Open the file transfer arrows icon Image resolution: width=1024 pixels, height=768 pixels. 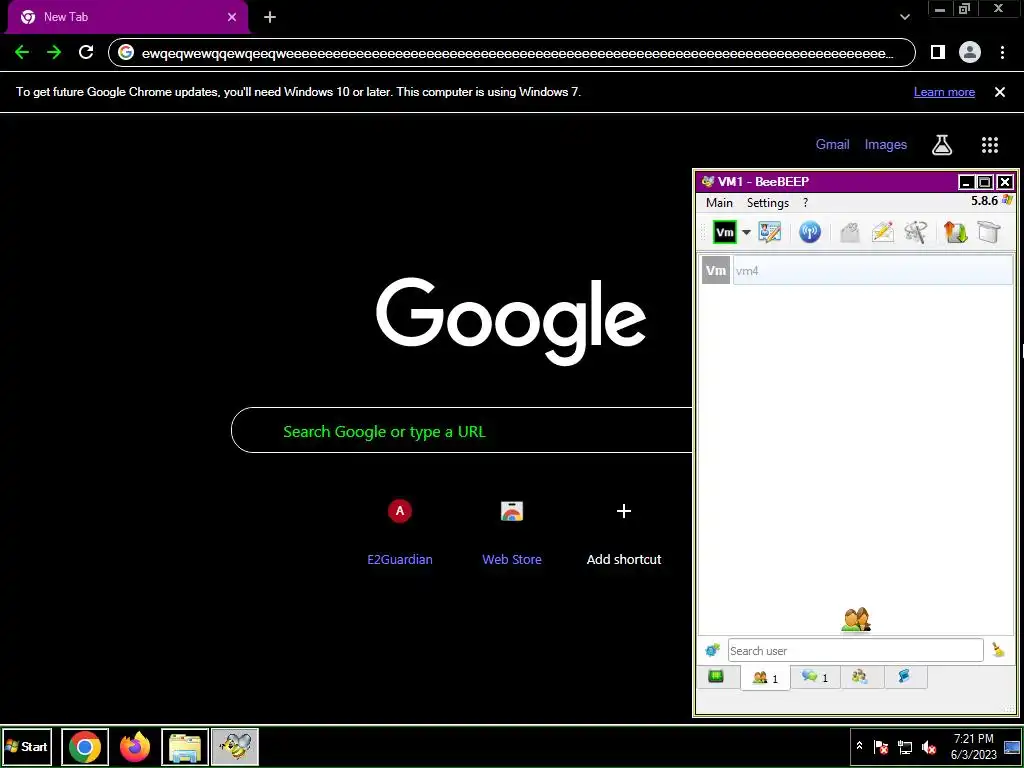point(955,232)
